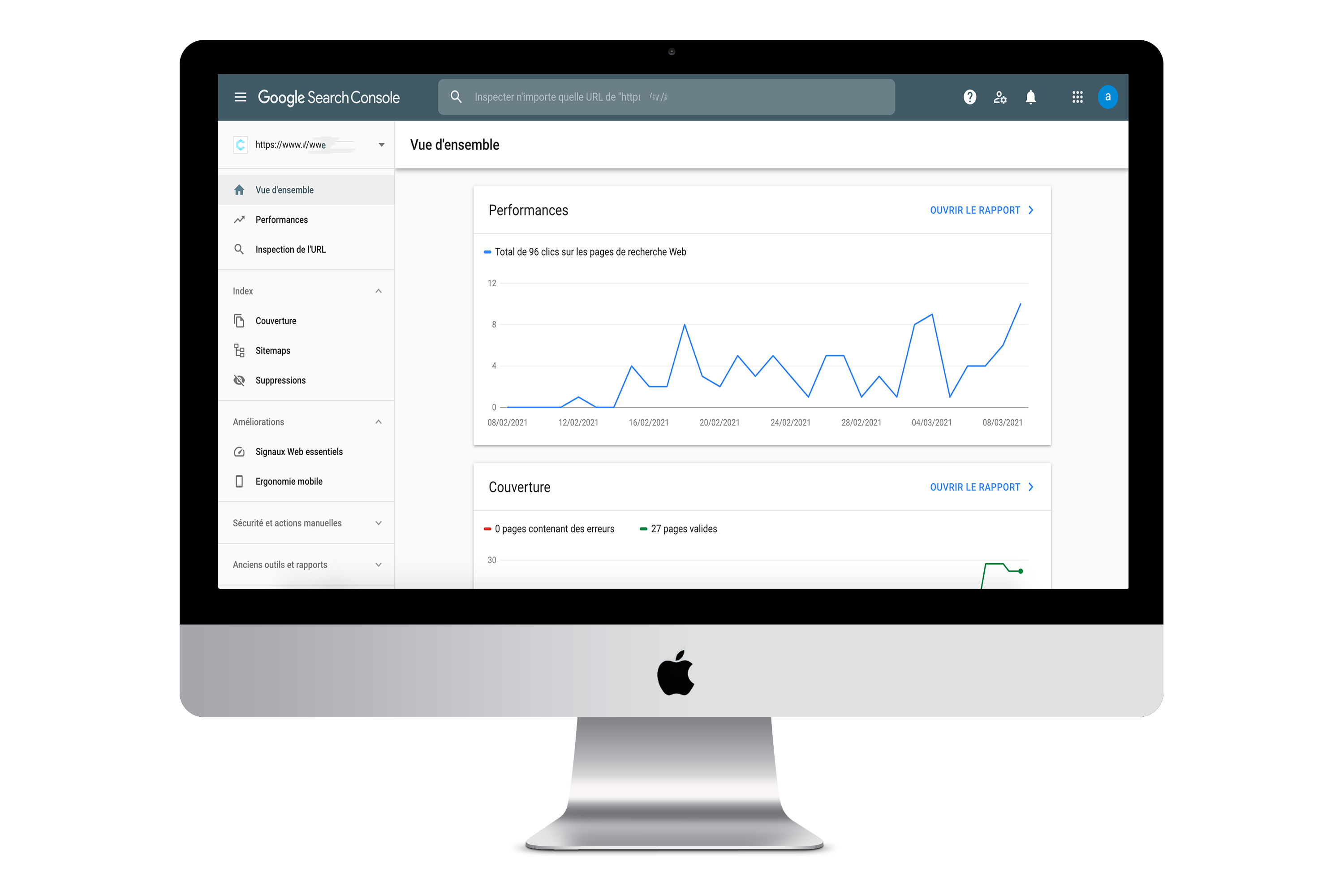The image size is (1344, 896).
Task: Click the user account avatar icon
Action: click(x=1107, y=97)
